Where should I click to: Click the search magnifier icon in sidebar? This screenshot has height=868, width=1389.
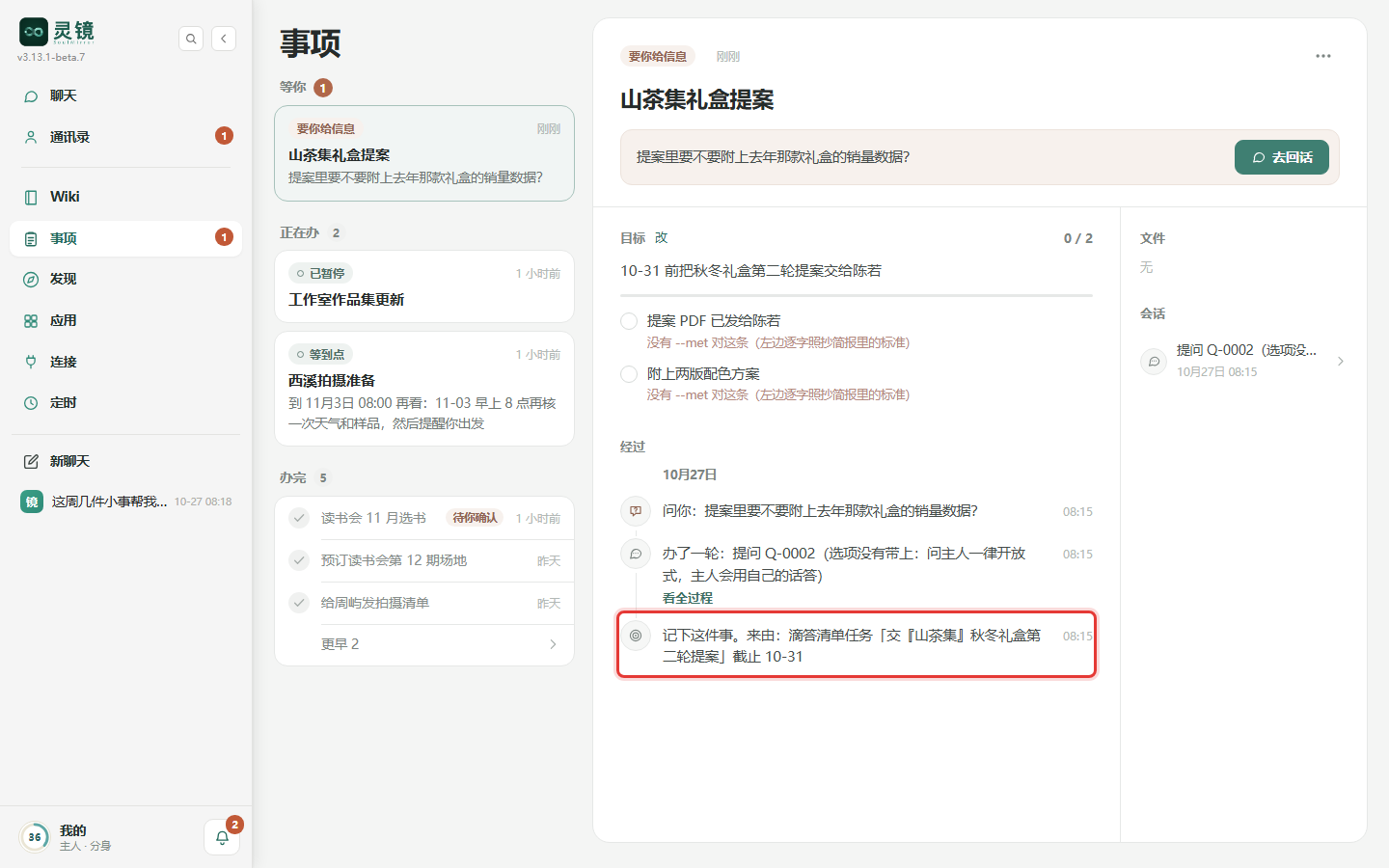coord(191,39)
